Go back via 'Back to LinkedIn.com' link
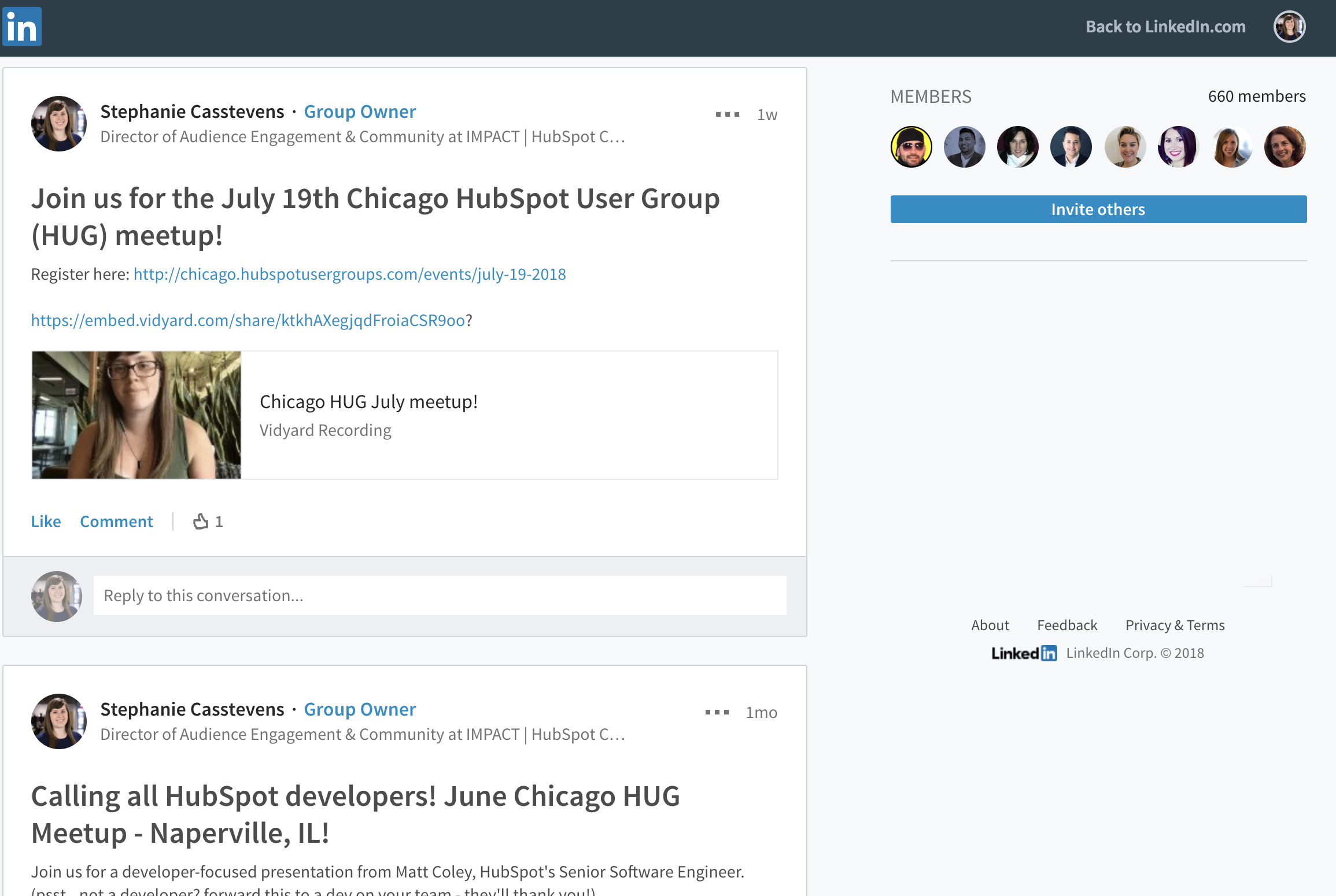 (1165, 27)
